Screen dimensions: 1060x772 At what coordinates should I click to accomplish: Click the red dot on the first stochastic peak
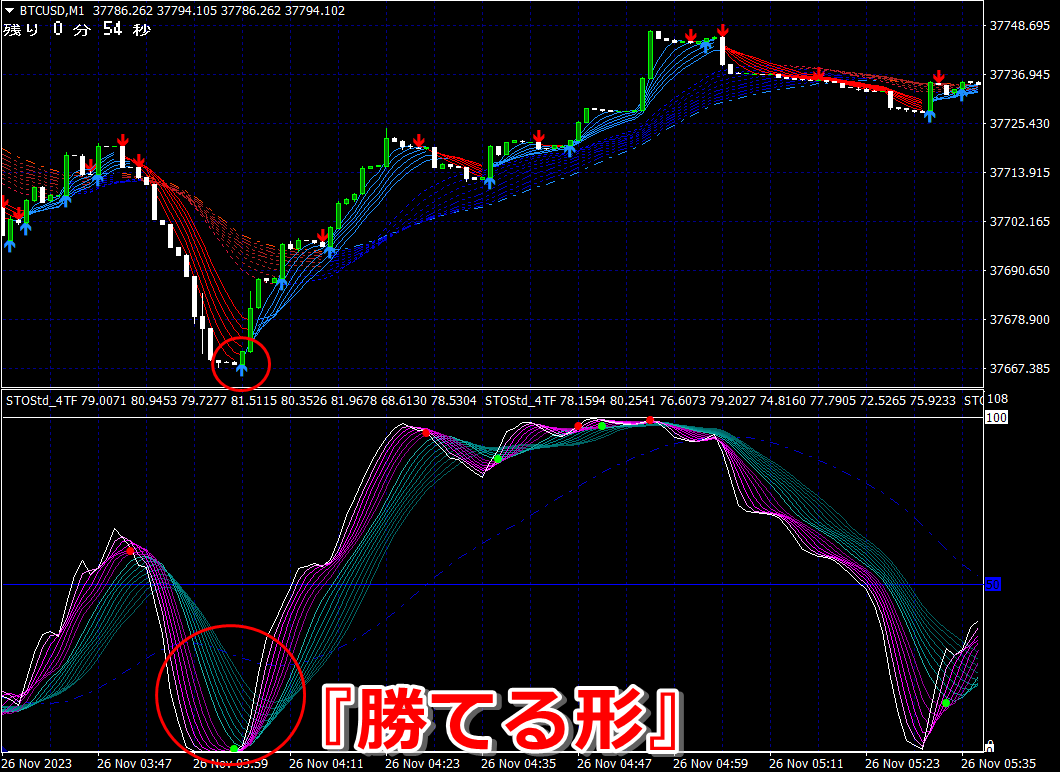(130, 552)
